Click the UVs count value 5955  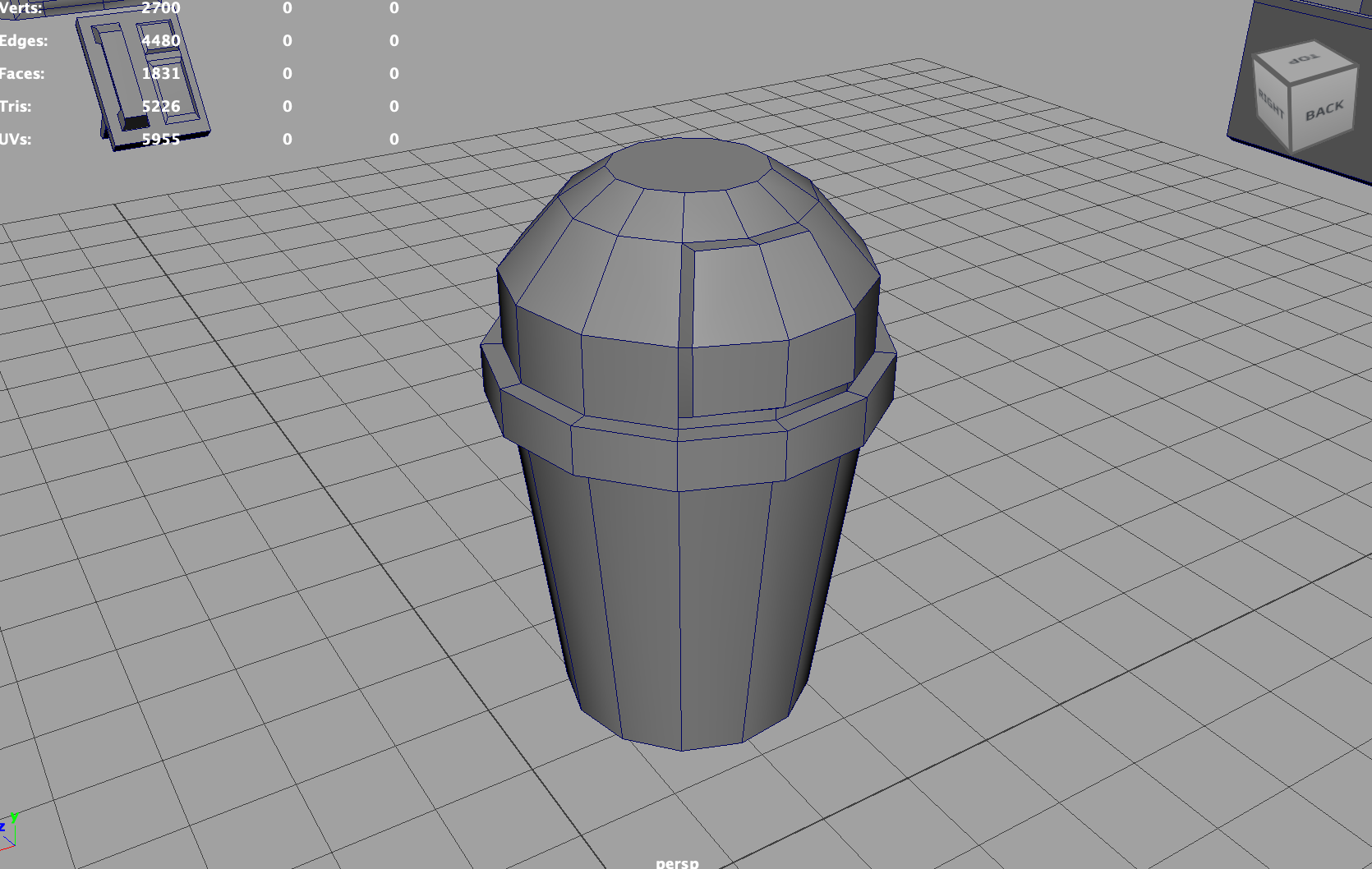tap(161, 139)
